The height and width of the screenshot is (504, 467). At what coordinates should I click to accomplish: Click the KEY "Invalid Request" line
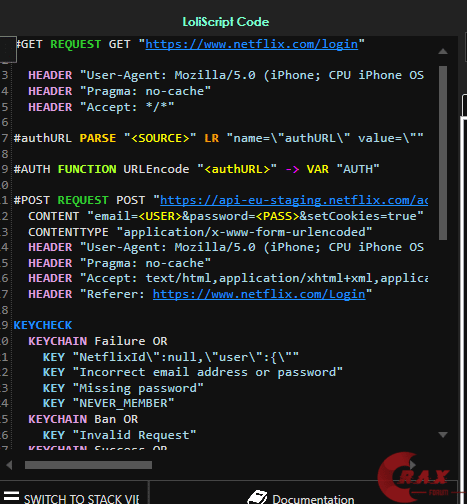pyautogui.click(x=119, y=435)
